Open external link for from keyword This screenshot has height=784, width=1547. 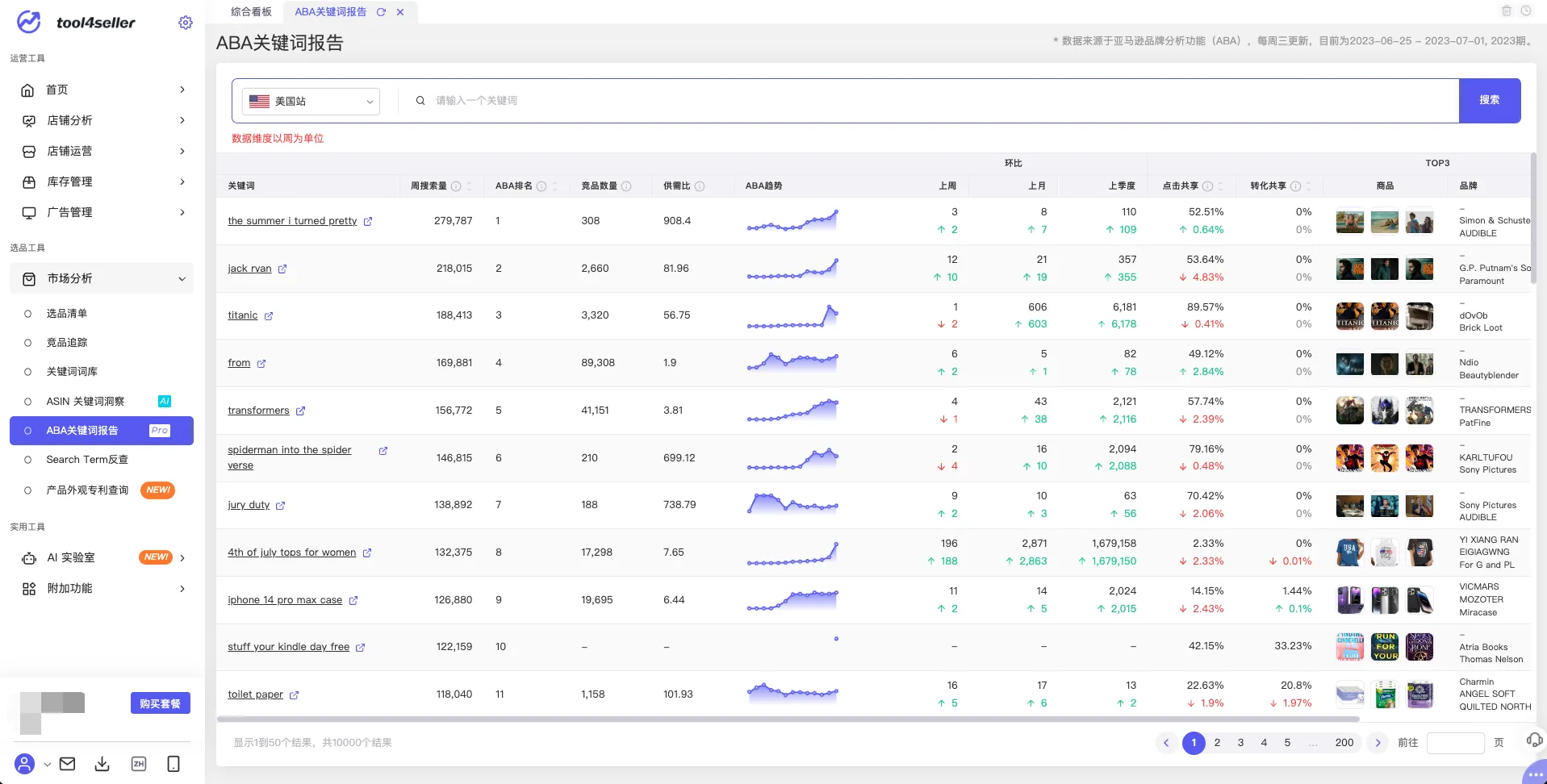pyautogui.click(x=261, y=364)
